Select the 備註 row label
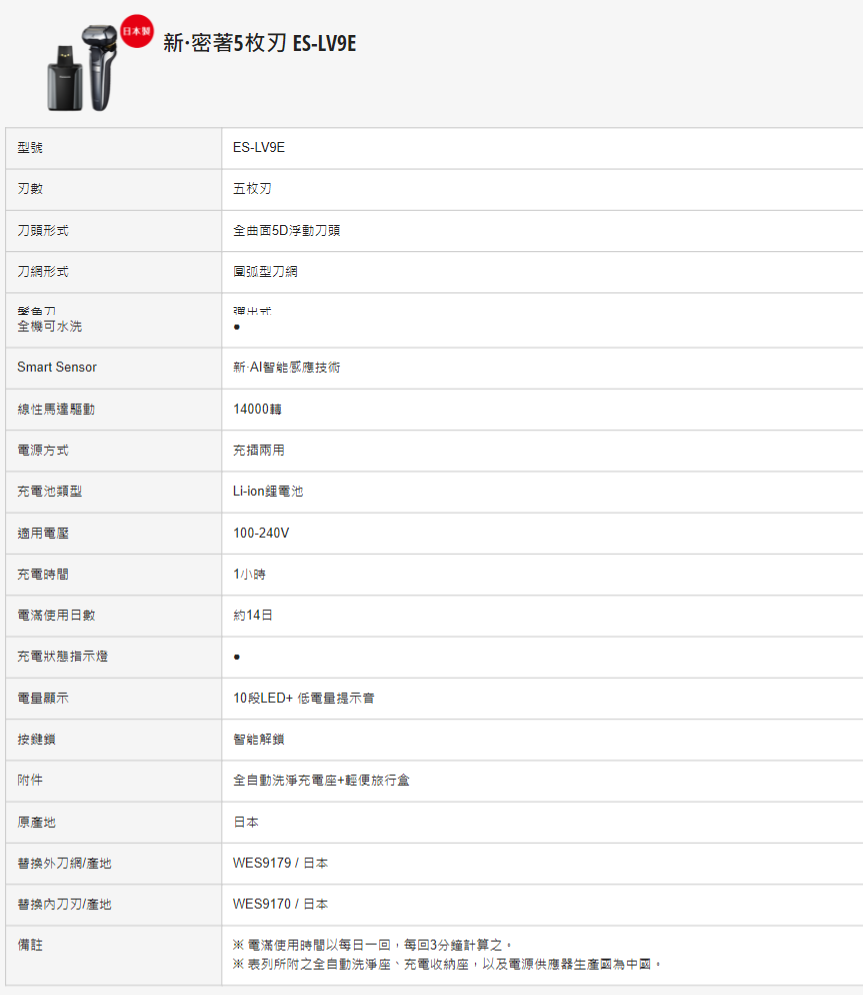This screenshot has width=863, height=995. [30, 945]
